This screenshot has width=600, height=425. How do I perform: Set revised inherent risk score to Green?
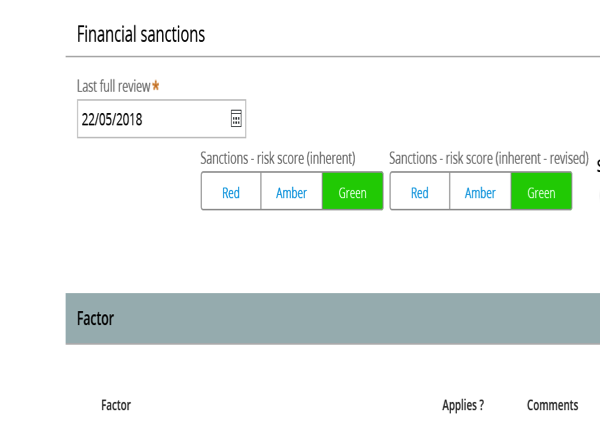(541, 191)
